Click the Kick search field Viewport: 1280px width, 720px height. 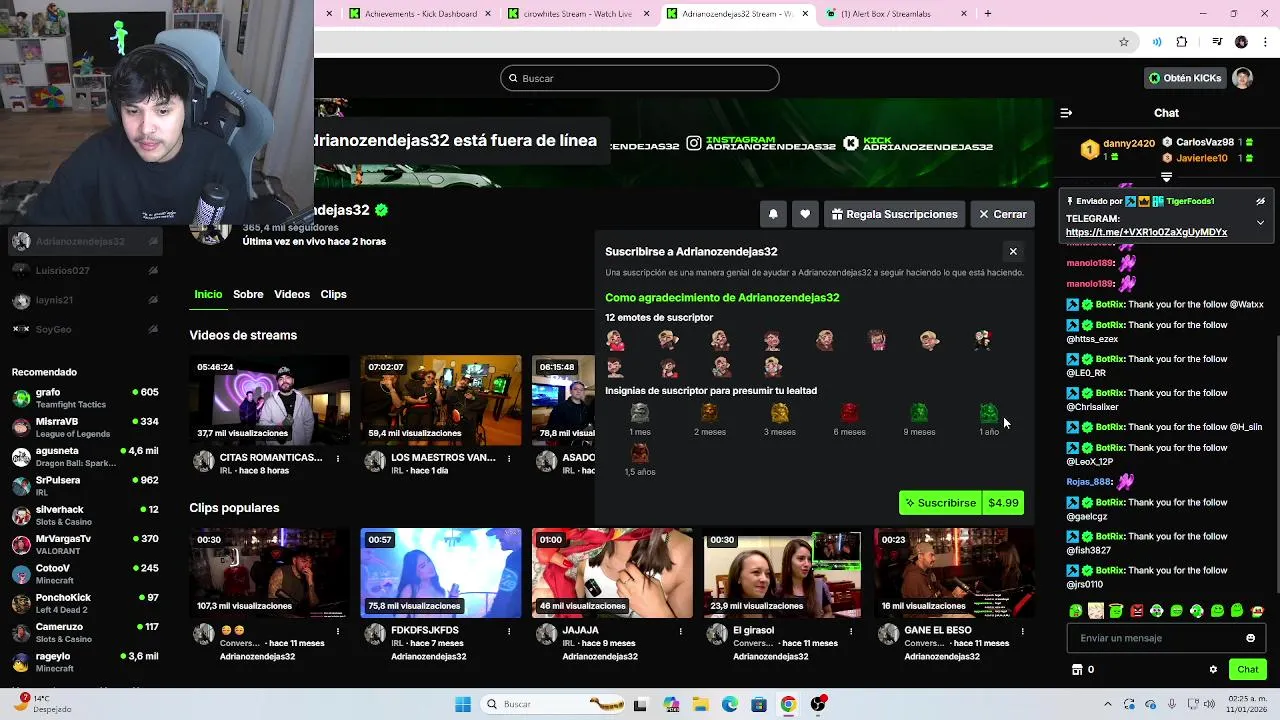click(640, 78)
